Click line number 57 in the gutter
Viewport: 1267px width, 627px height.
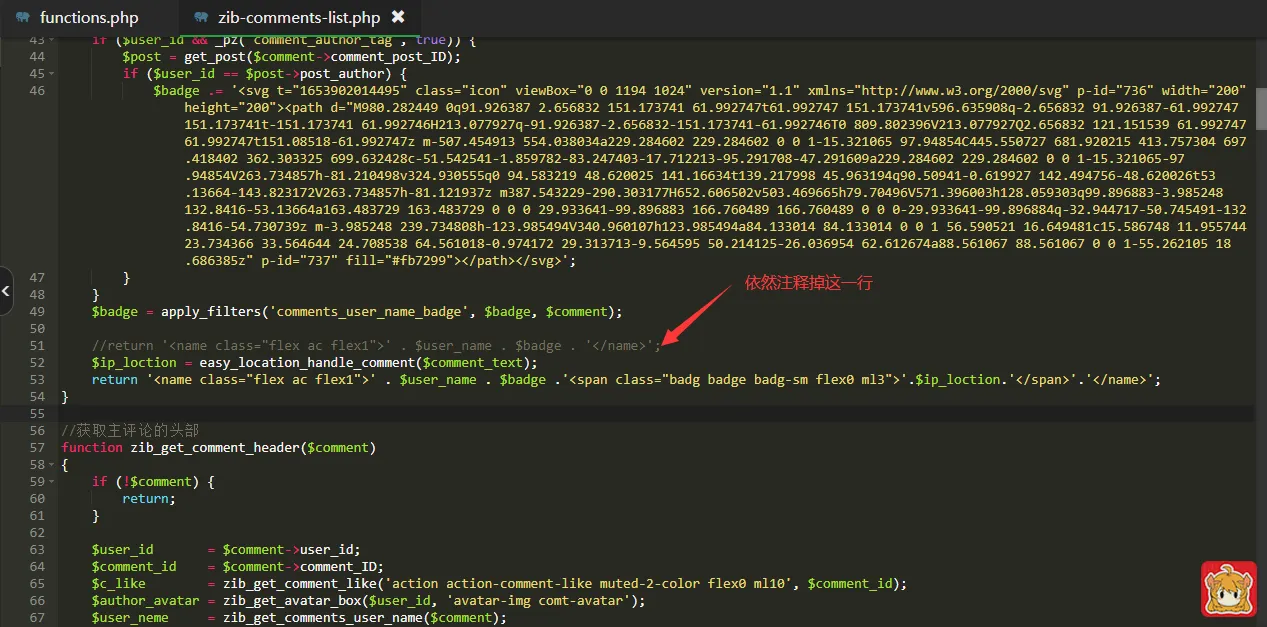coord(36,448)
